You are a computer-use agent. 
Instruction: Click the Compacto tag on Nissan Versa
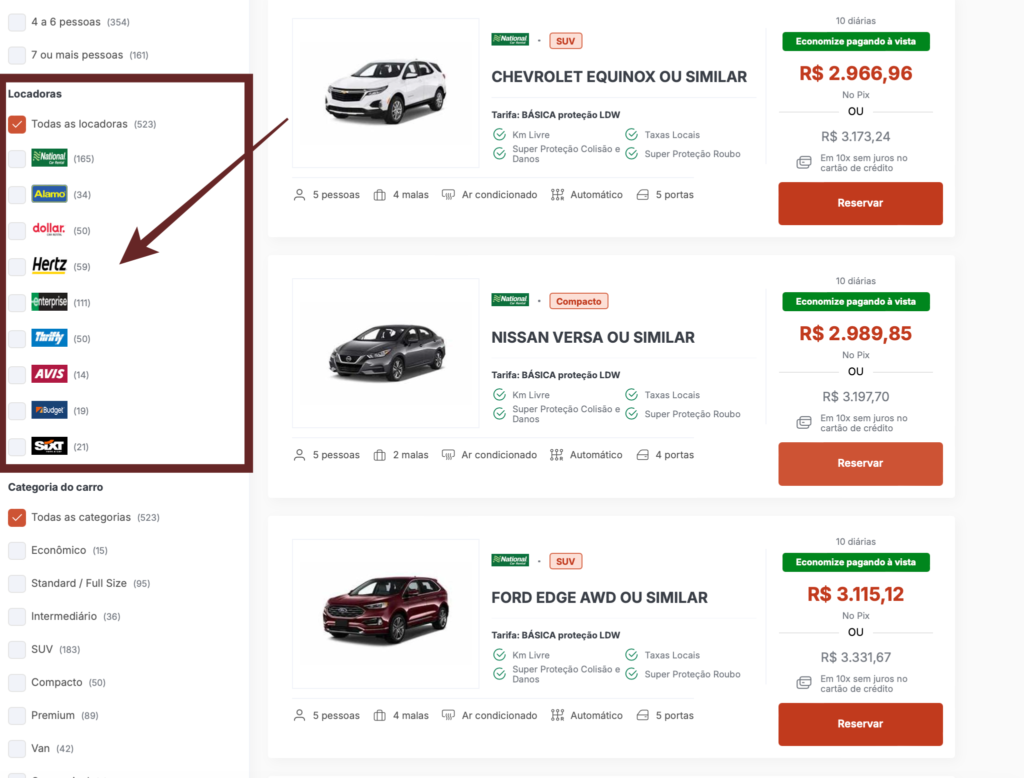pos(578,301)
